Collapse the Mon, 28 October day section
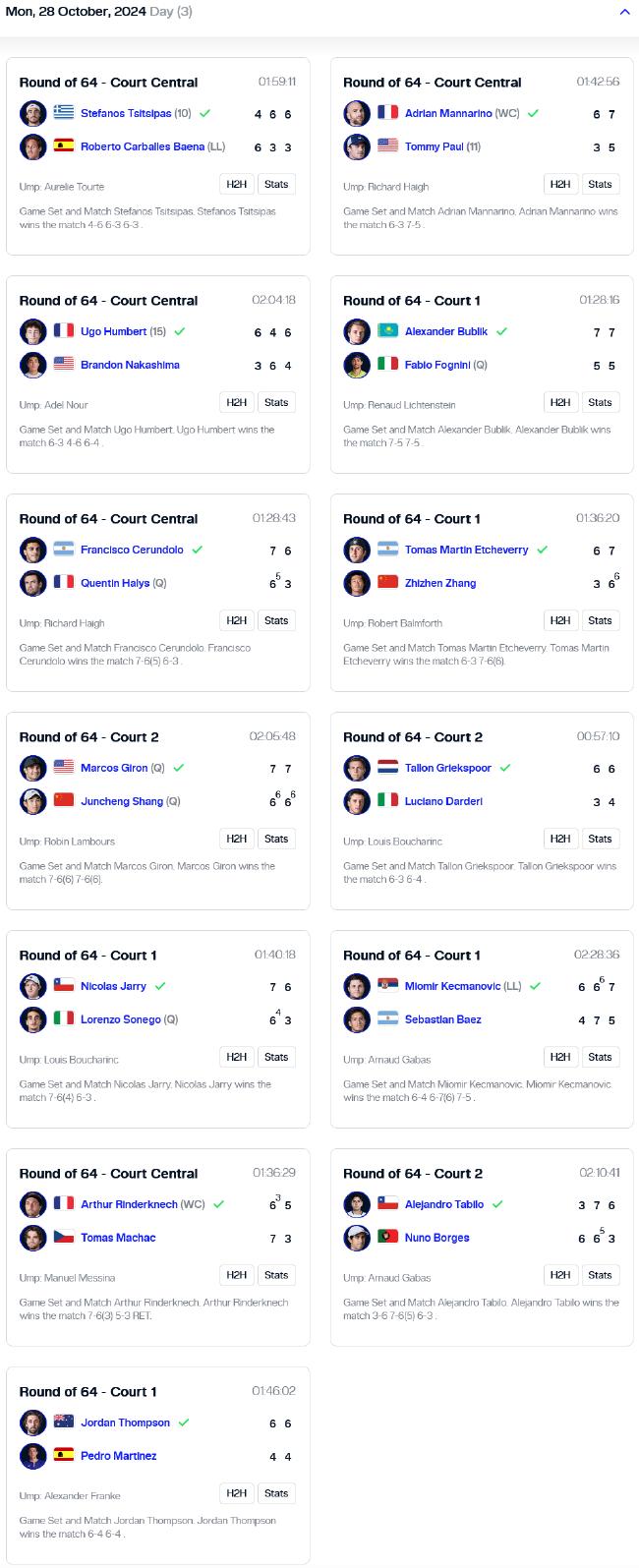639x1568 pixels. pyautogui.click(x=624, y=13)
